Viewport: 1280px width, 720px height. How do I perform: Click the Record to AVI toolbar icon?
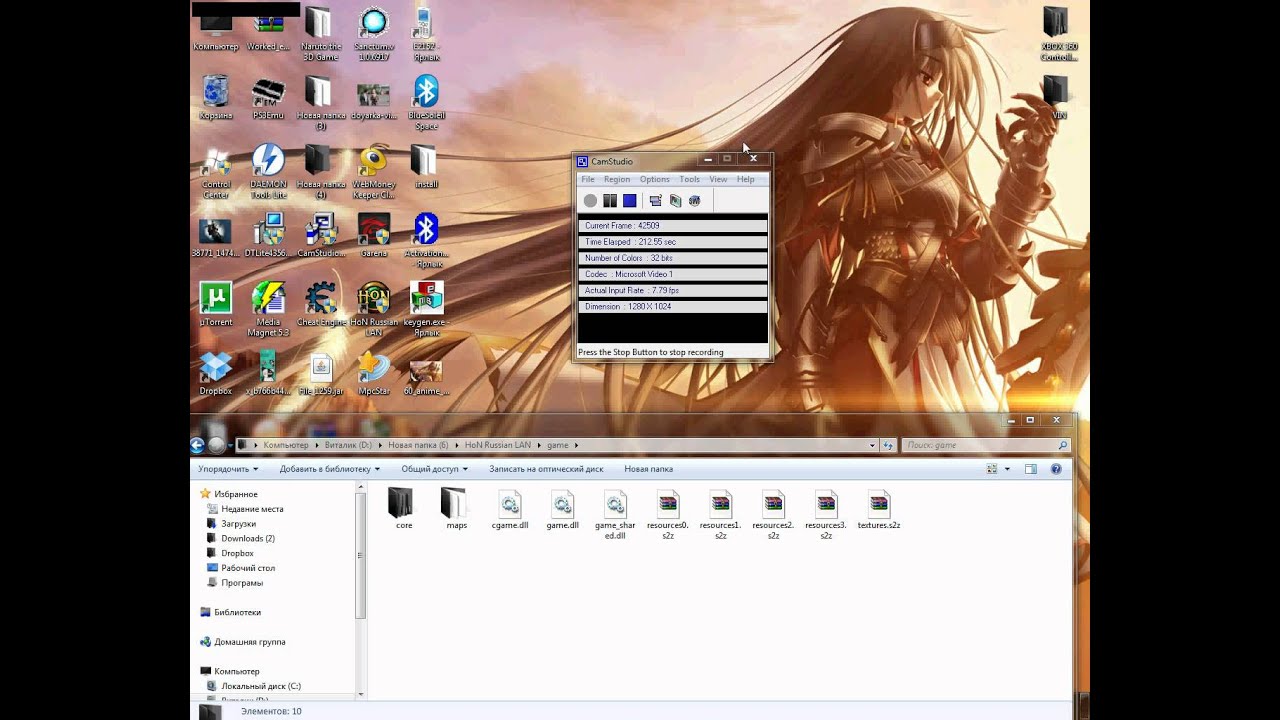pos(676,201)
